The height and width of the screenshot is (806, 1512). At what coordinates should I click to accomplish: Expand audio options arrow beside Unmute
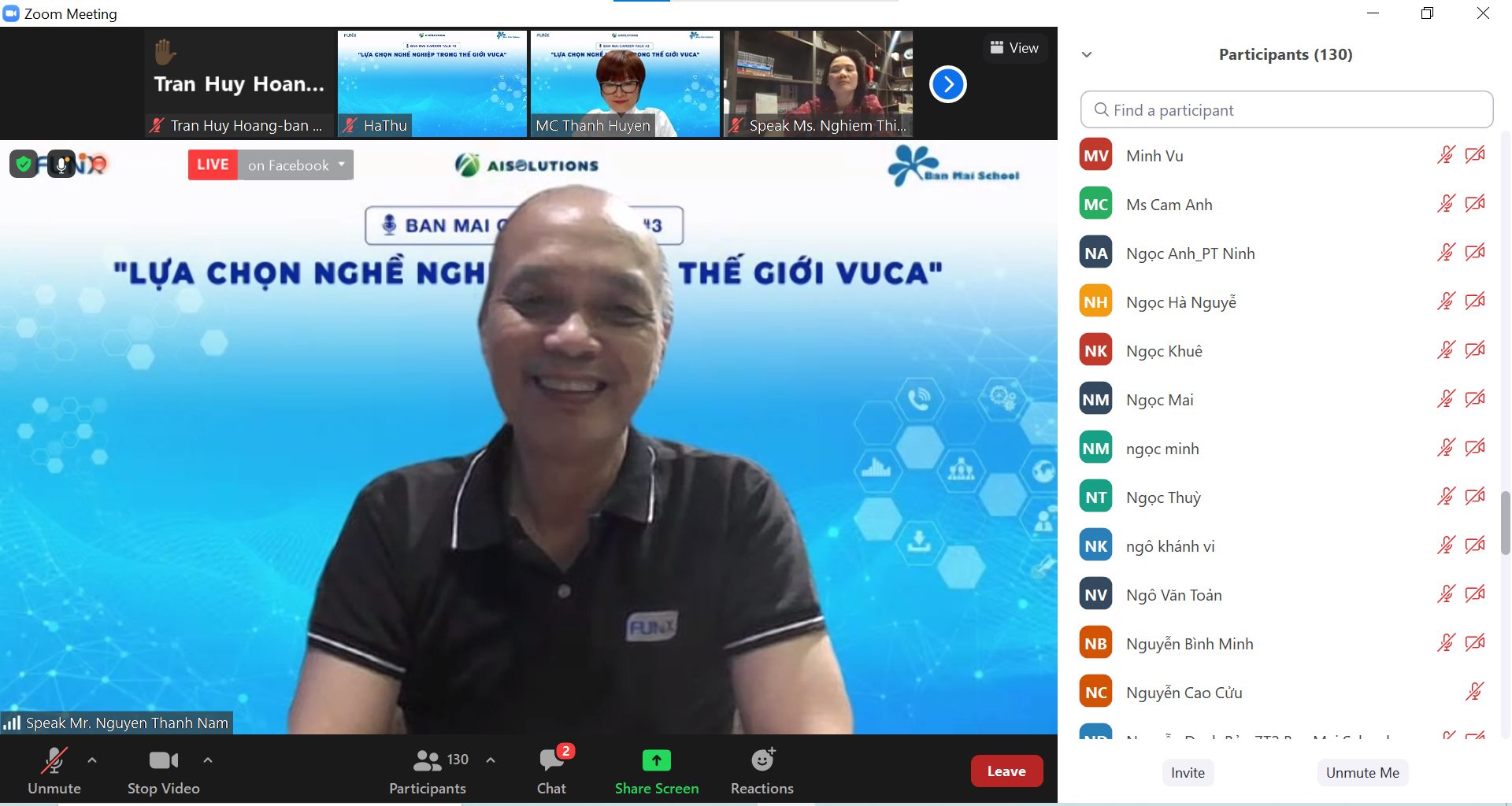pyautogui.click(x=92, y=760)
